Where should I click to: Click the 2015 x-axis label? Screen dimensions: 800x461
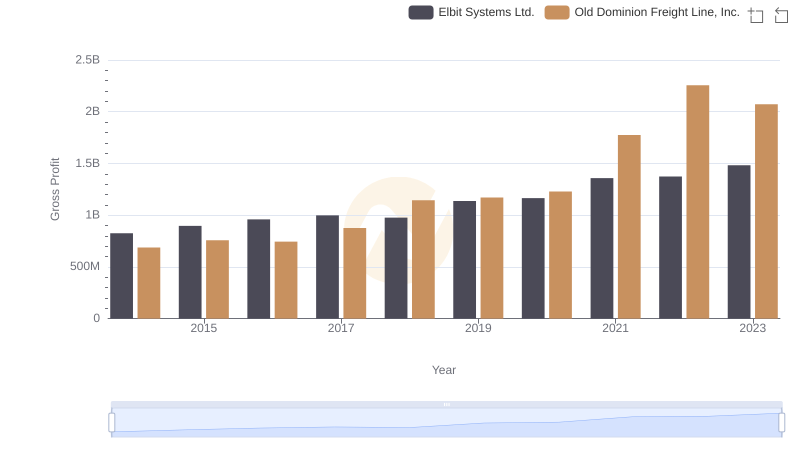point(204,328)
